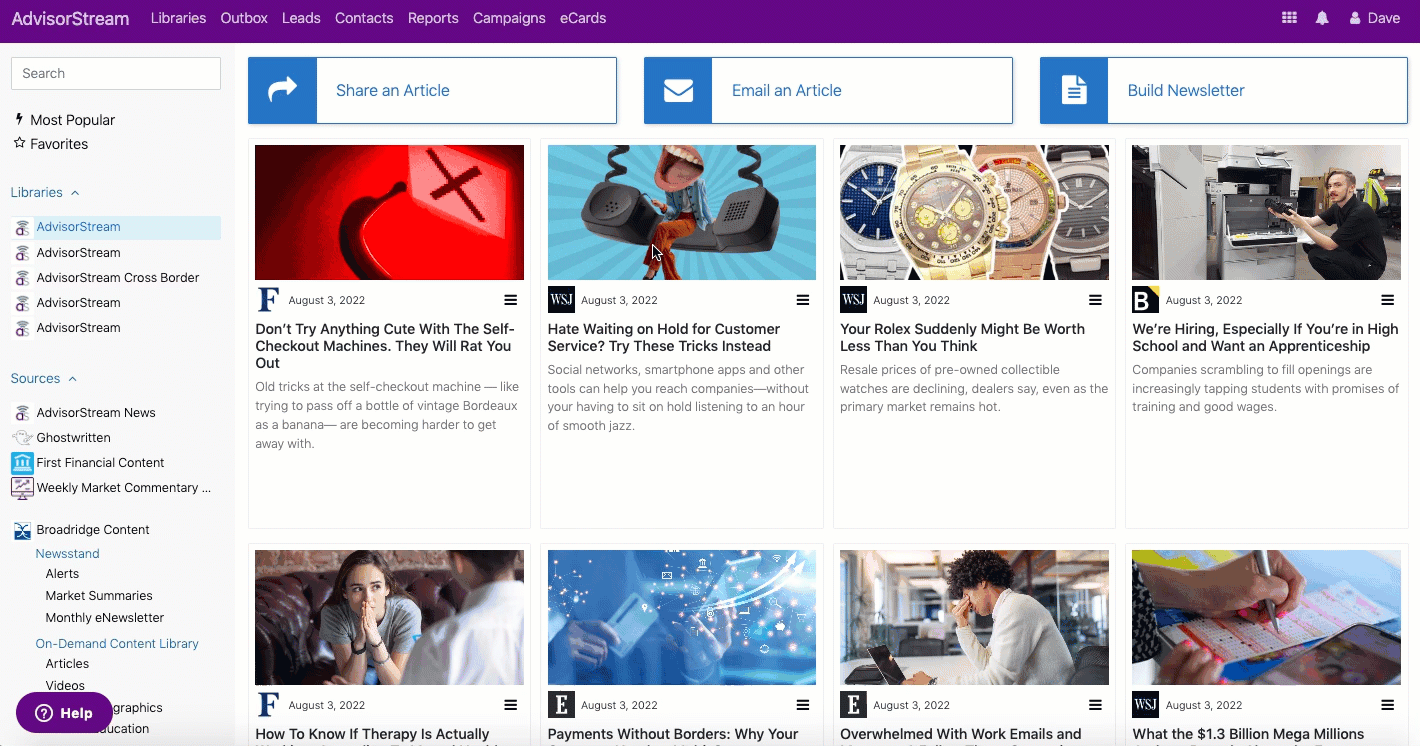Open Alerts under Newsstand

tap(62, 573)
